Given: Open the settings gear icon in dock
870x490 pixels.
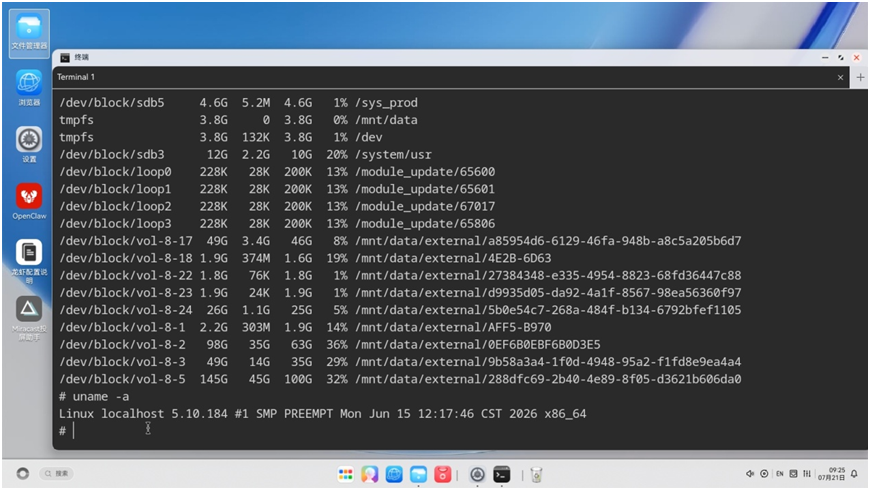Looking at the screenshot, I should tap(477, 474).
